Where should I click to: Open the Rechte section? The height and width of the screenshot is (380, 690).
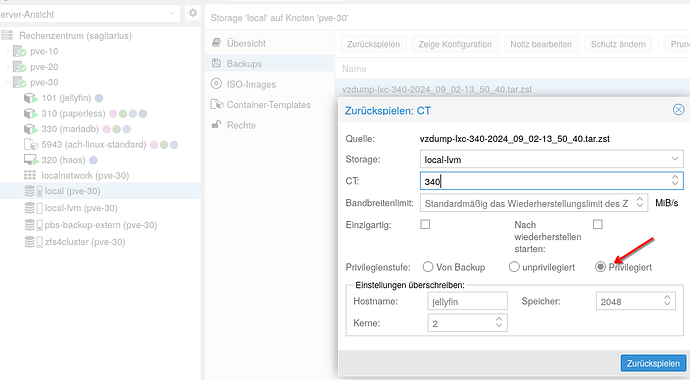click(269, 125)
